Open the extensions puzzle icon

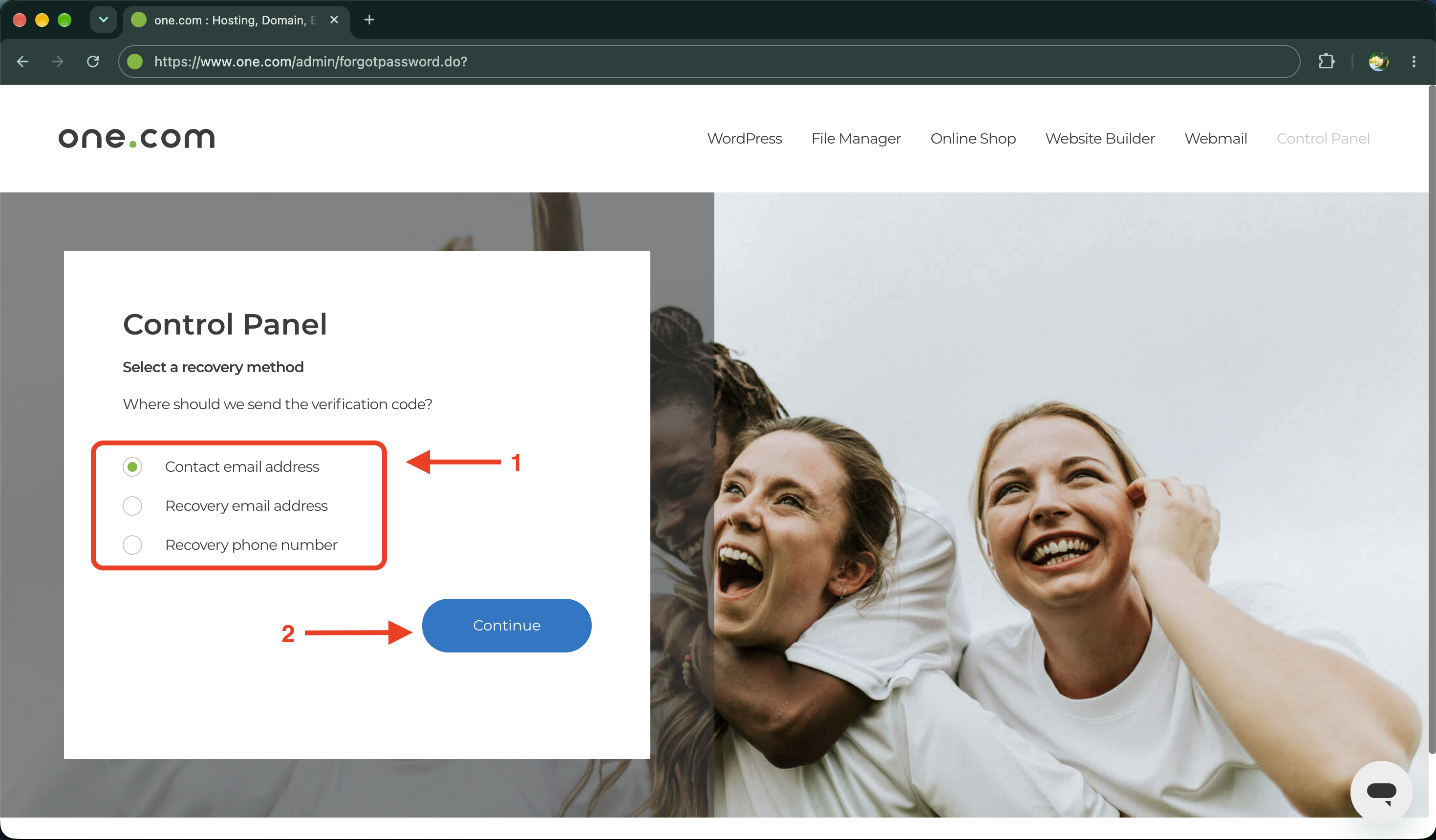(1327, 62)
